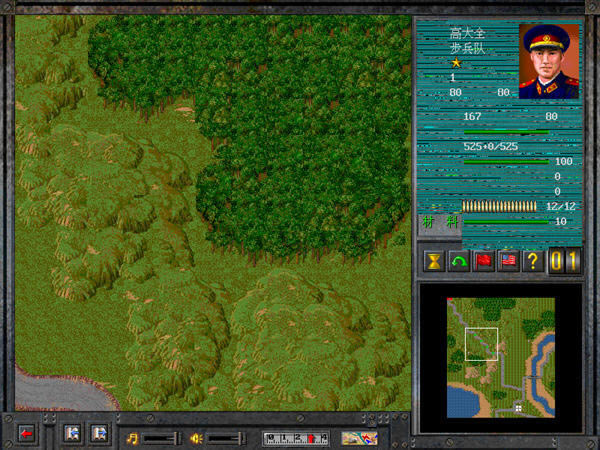Adjust the sound effects volume slider

(226, 437)
